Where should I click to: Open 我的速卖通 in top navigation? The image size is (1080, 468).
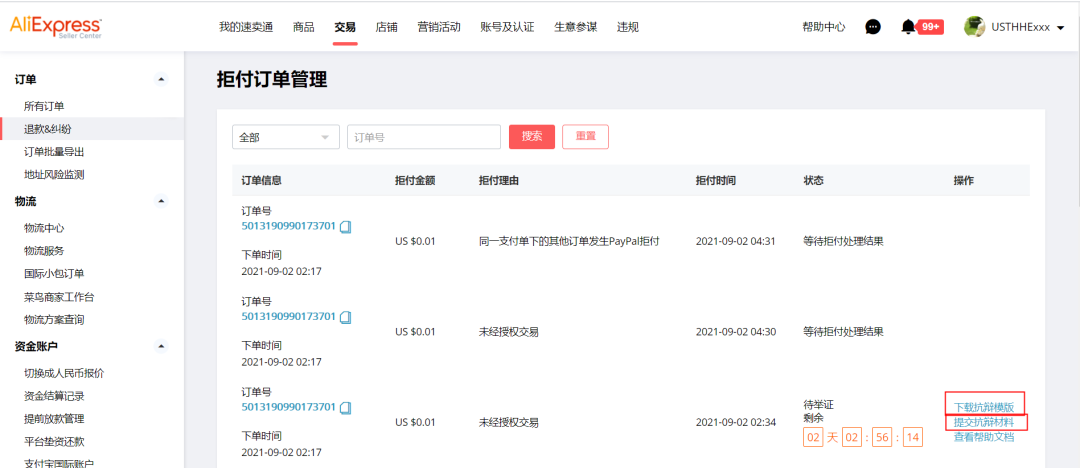[246, 27]
